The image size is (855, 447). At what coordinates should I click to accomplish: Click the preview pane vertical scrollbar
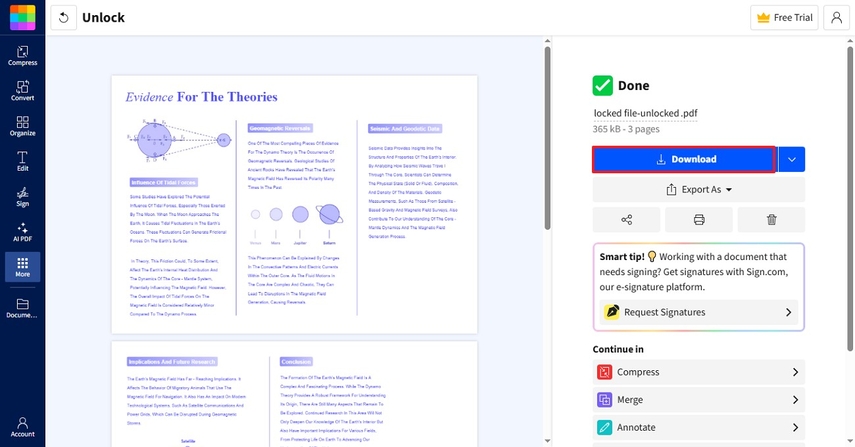(547, 138)
